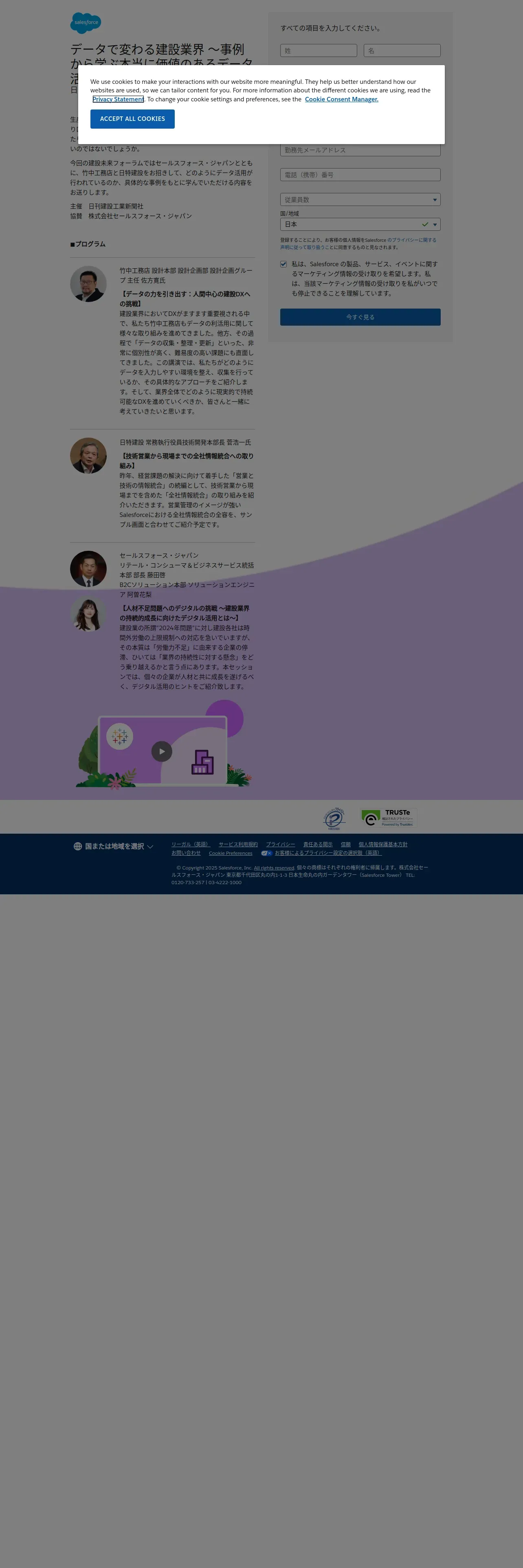Open the 責任ある開示 footer link
This screenshot has width=523, height=1568.
point(318,844)
